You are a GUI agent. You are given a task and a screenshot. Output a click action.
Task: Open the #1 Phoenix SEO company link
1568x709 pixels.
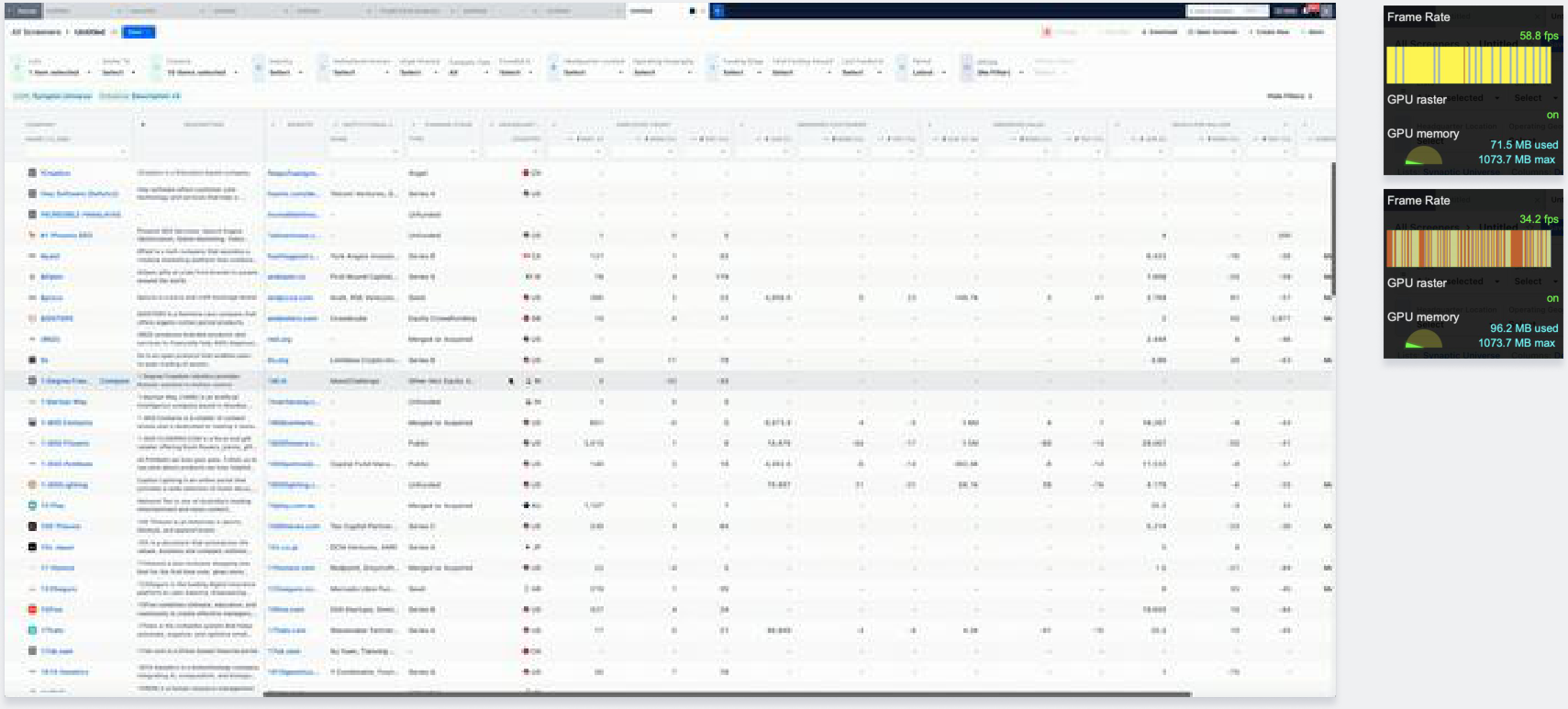(66, 235)
